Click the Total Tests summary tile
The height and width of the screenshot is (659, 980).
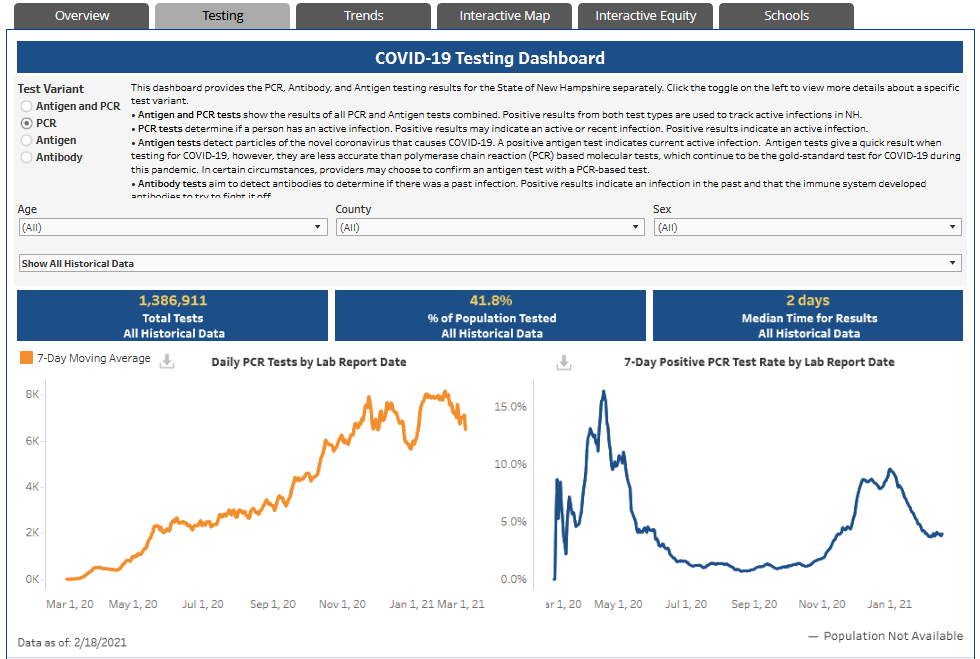172,316
